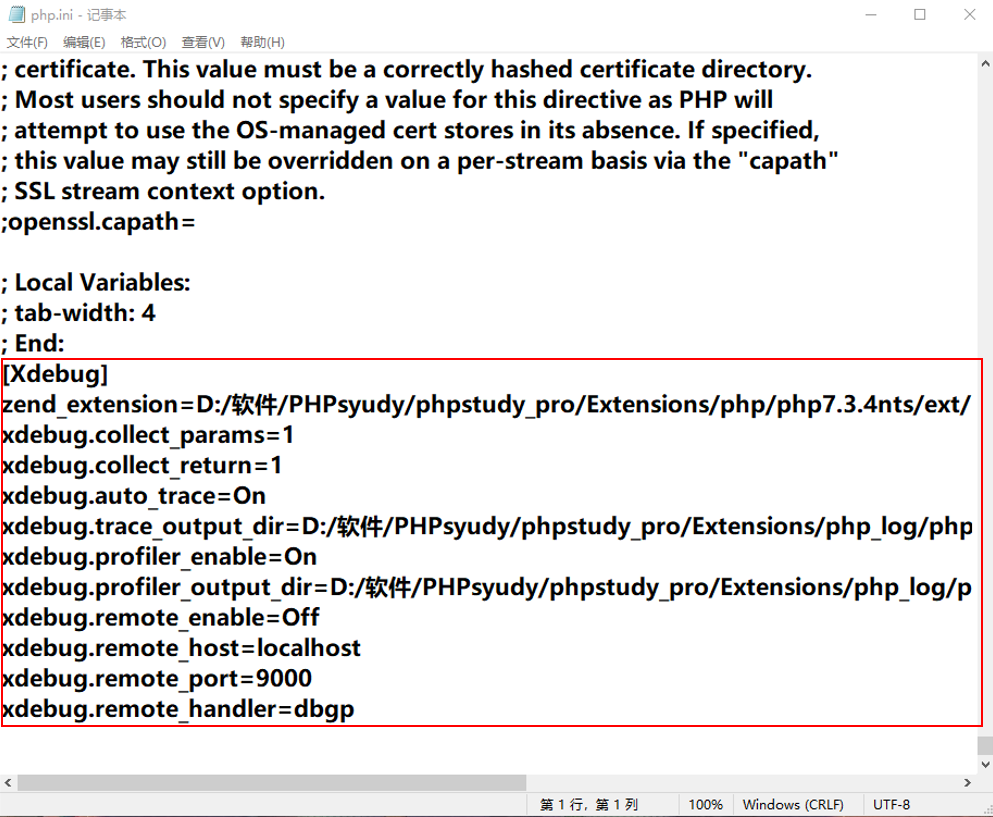The height and width of the screenshot is (817, 993).
Task: Click the vertical scrollbar down arrow
Action: 985,764
